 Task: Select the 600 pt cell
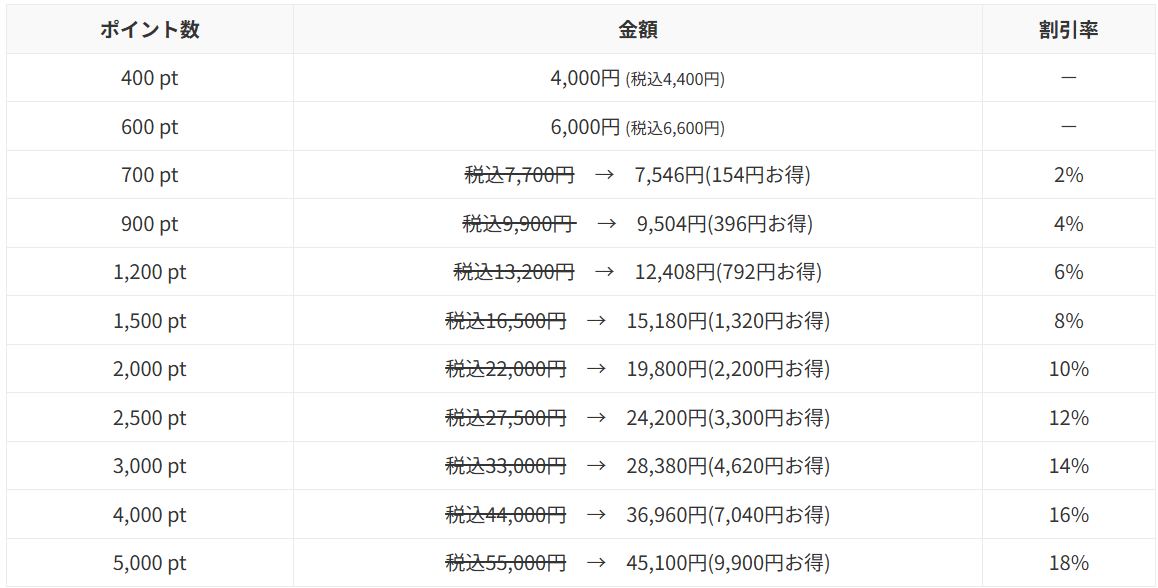(x=150, y=127)
